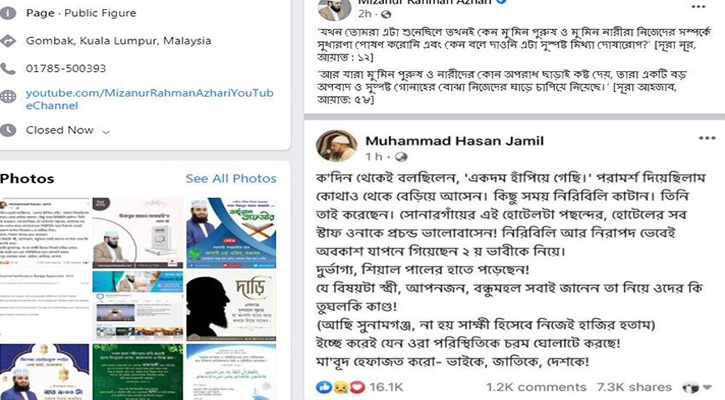The image size is (725, 400).
Task: View the 7.3K shares list
Action: [x=634, y=387]
